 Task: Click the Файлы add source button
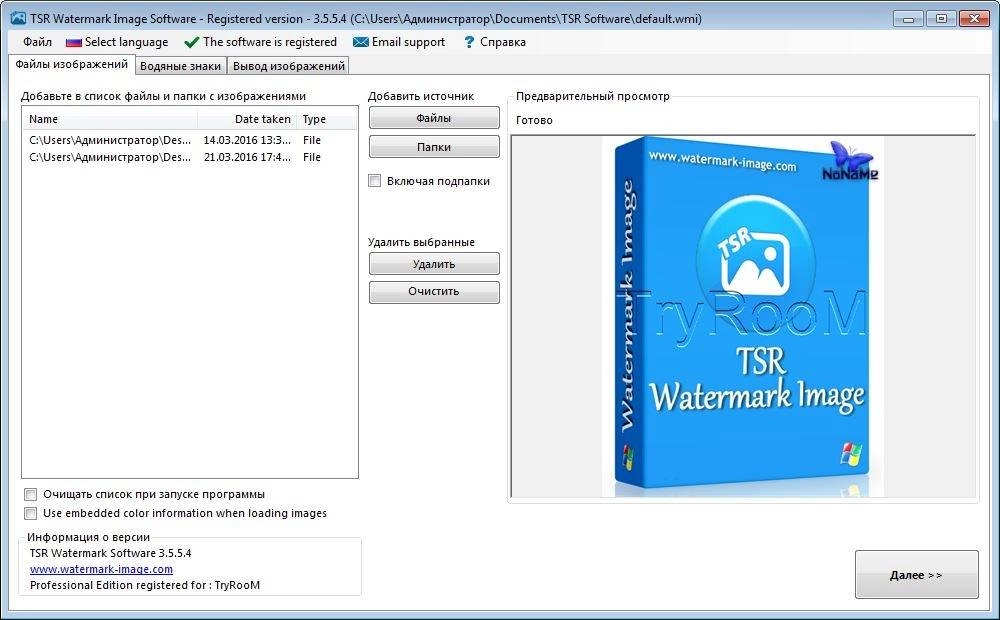(x=434, y=118)
